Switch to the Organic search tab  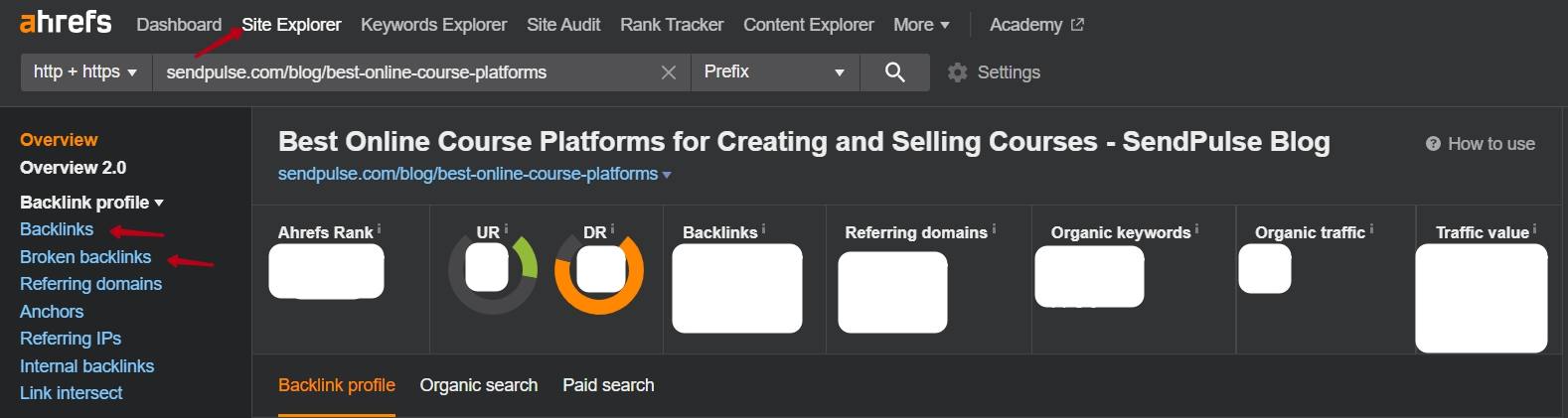(479, 385)
